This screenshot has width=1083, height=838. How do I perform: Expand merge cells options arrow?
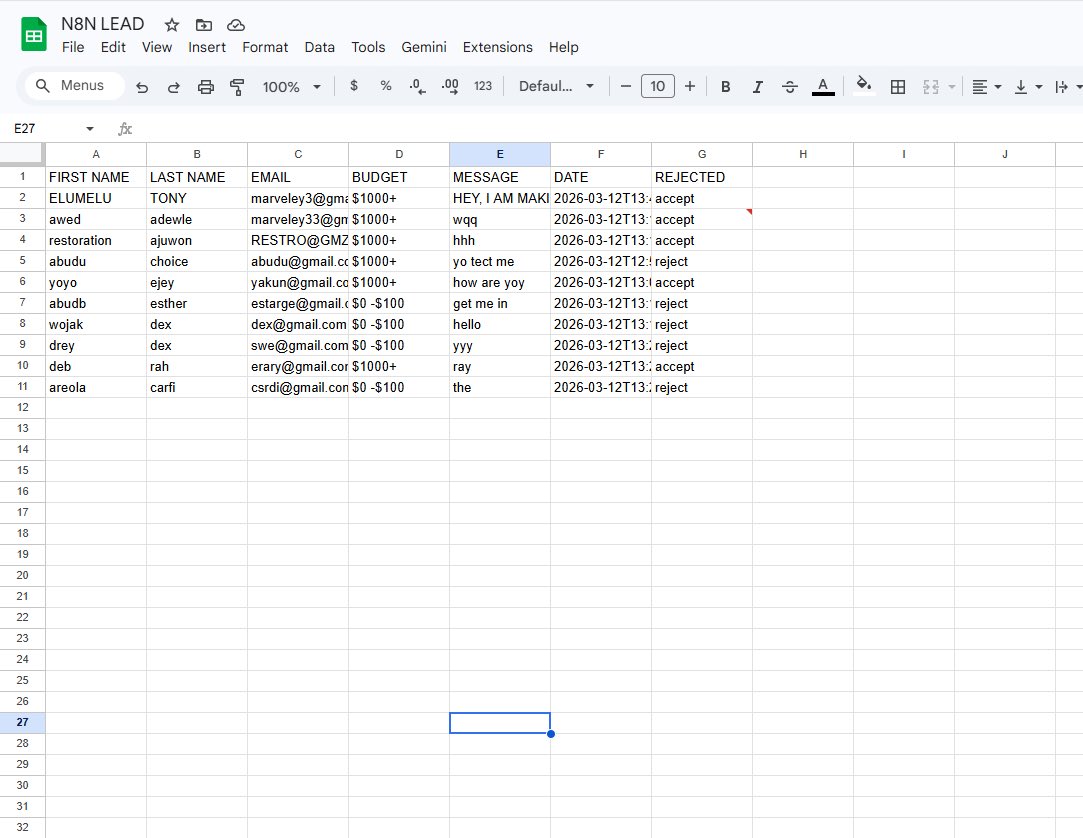pos(952,87)
